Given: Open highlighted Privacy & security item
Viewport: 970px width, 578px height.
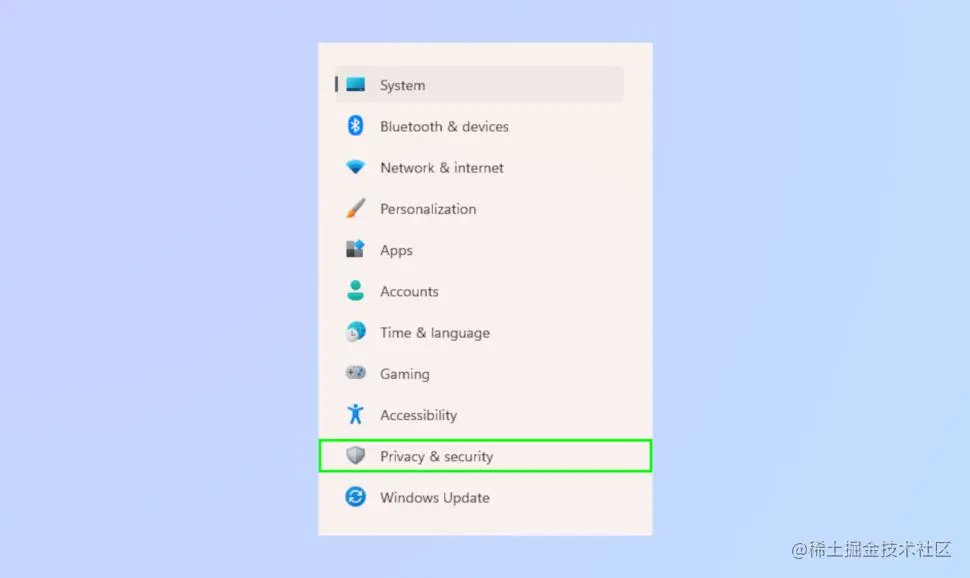Looking at the screenshot, I should click(x=485, y=456).
